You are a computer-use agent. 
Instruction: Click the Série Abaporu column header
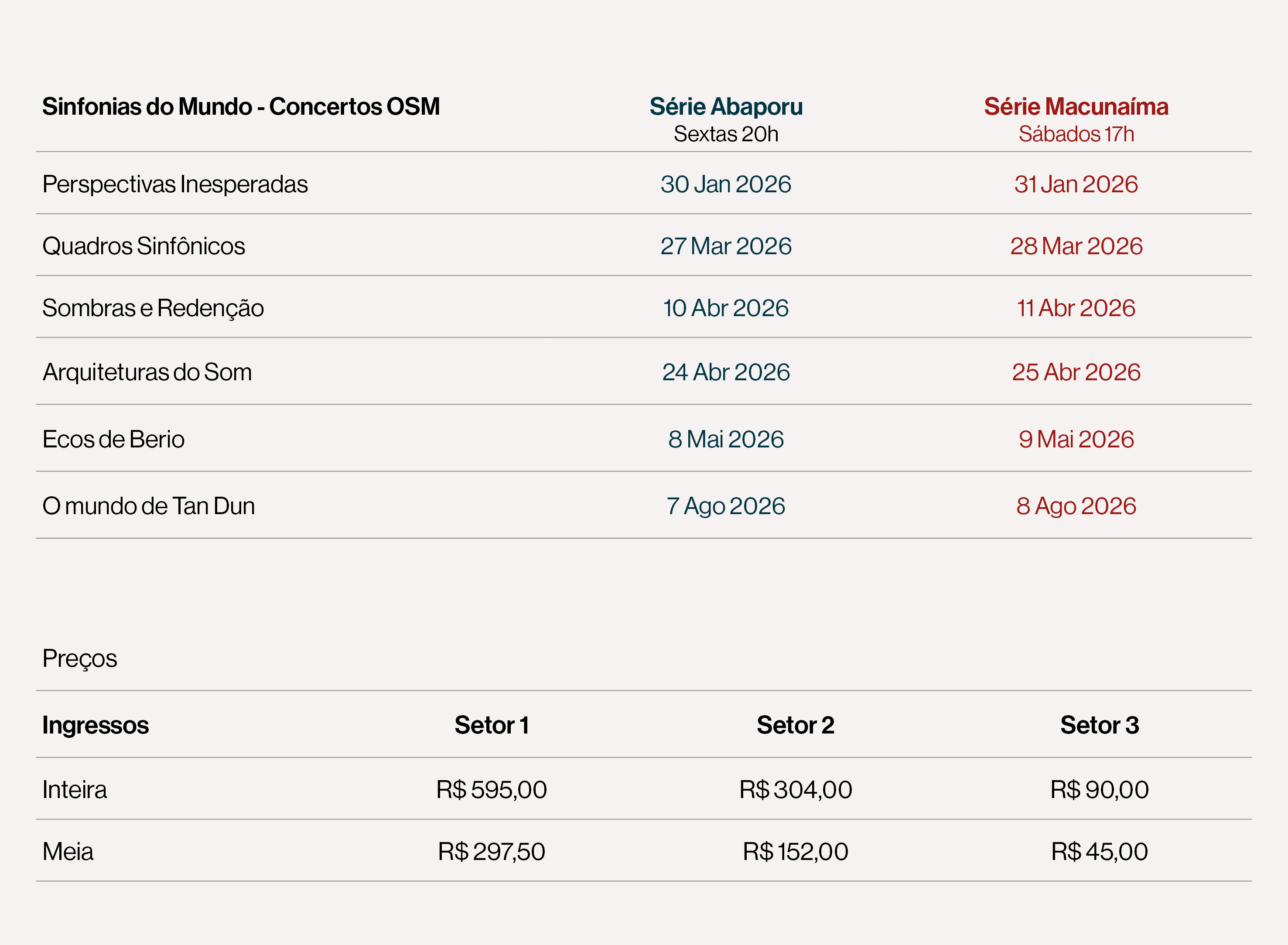[x=725, y=107]
